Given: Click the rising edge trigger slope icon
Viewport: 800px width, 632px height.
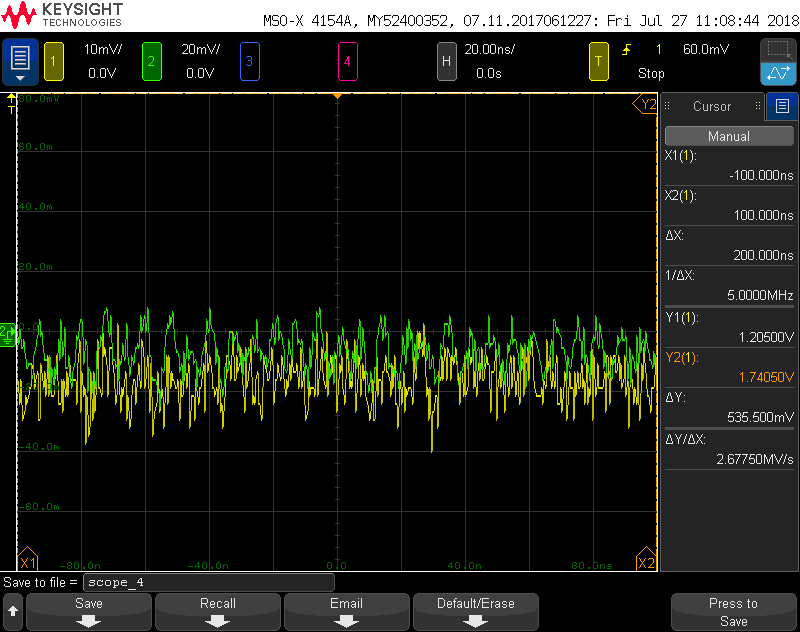Looking at the screenshot, I should pos(627,50).
